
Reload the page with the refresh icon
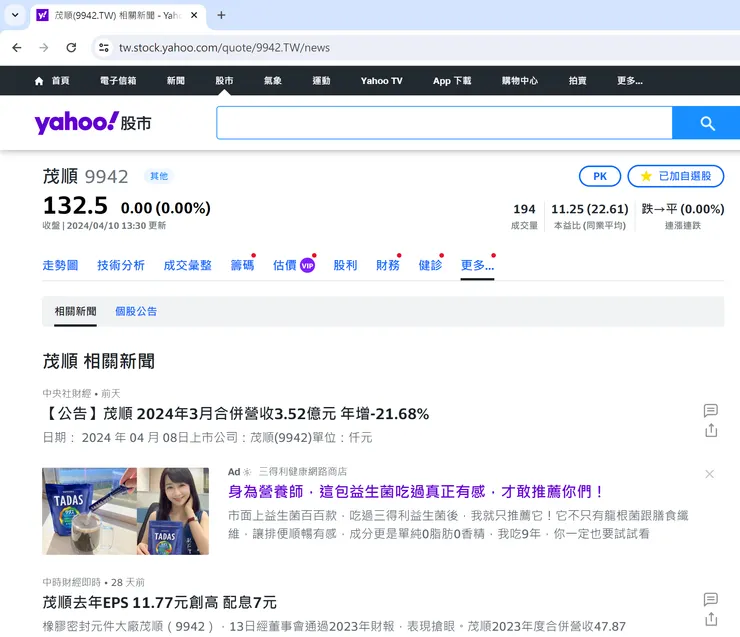[x=71, y=48]
